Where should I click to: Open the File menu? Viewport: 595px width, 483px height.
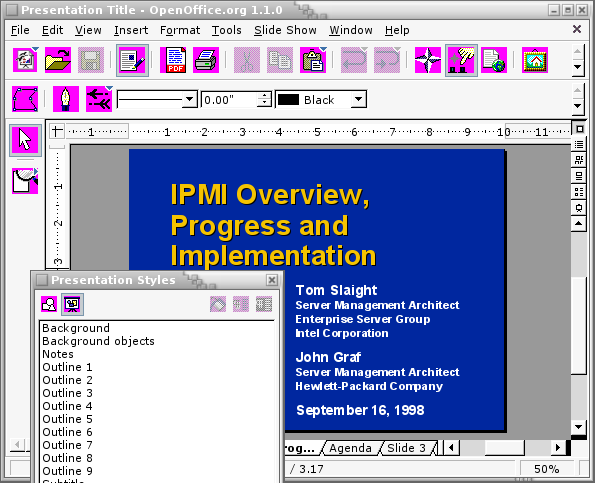pos(20,30)
